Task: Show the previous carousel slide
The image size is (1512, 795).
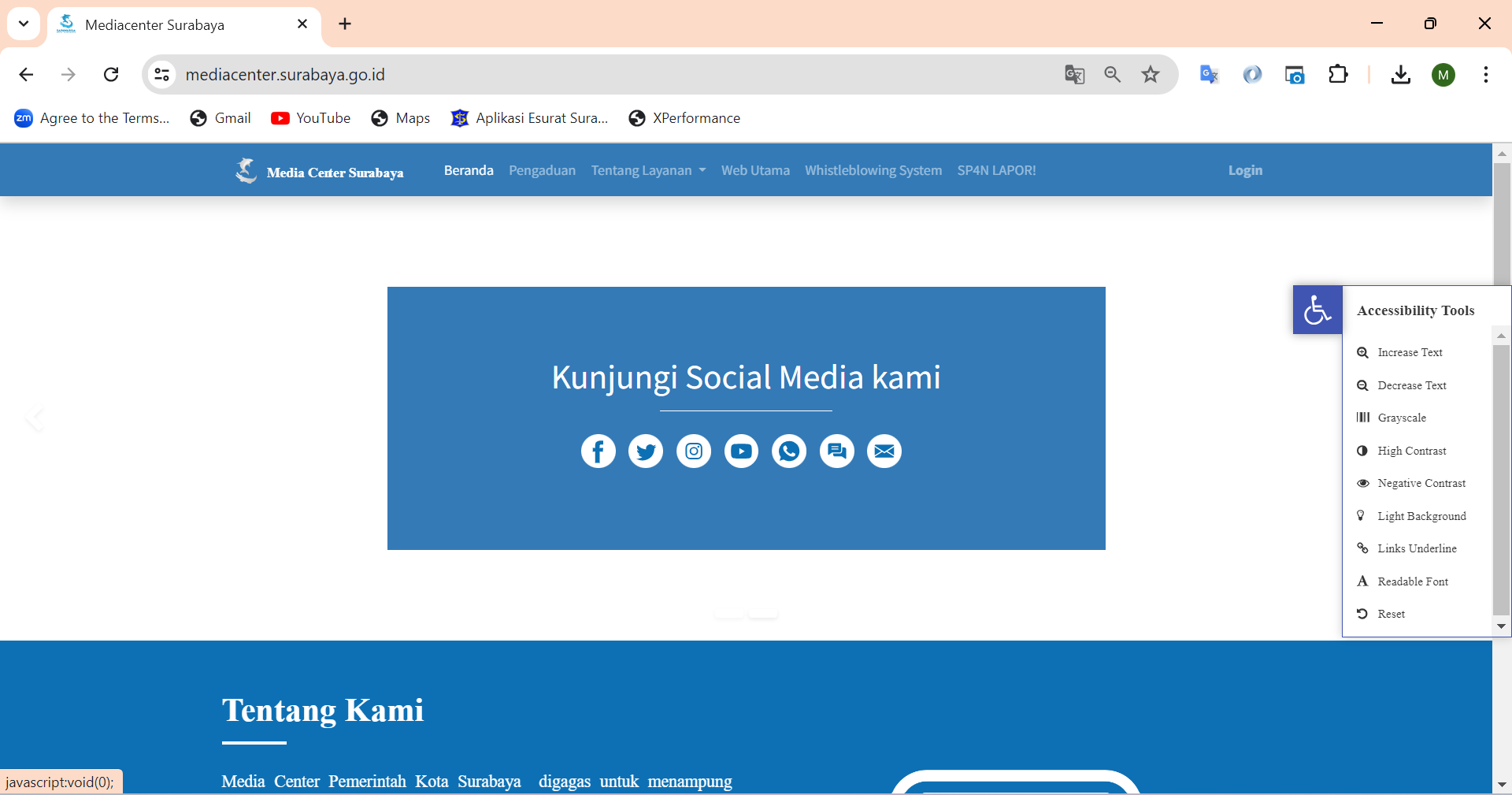Action: pyautogui.click(x=35, y=418)
